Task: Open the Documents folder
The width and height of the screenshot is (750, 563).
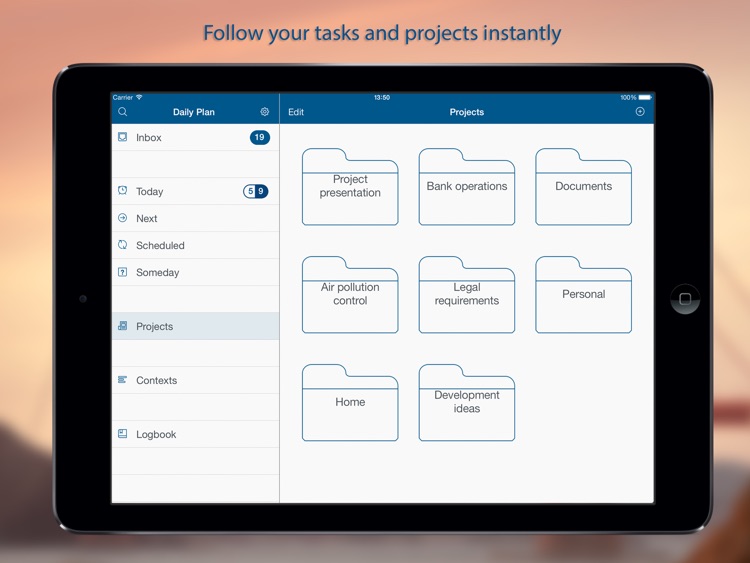Action: click(x=584, y=187)
